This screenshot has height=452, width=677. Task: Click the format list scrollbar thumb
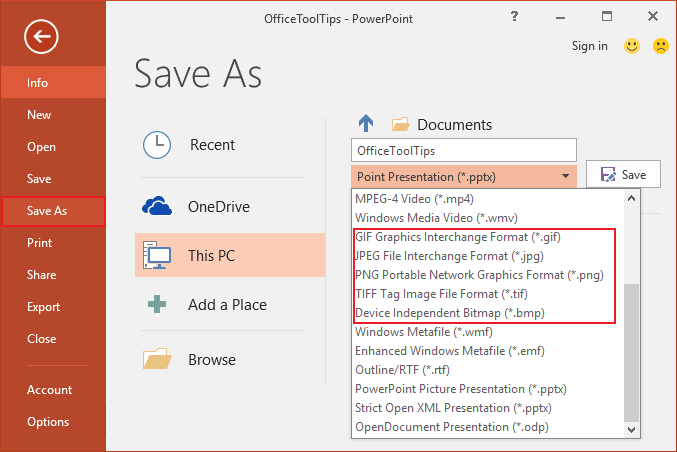(631, 353)
